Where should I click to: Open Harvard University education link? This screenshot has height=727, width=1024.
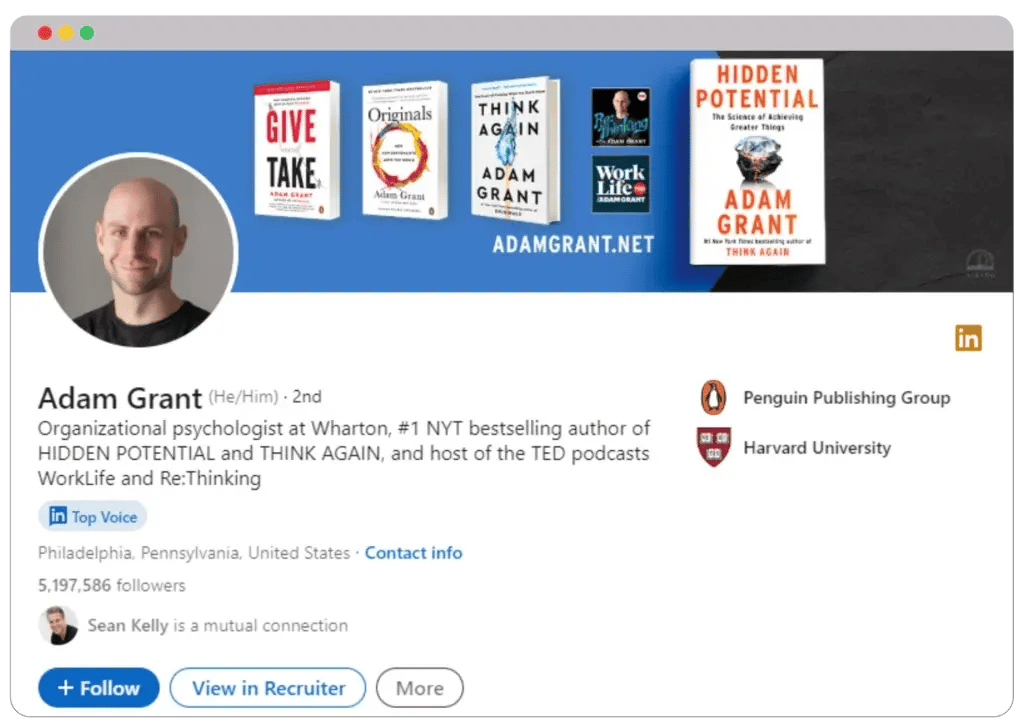[817, 448]
